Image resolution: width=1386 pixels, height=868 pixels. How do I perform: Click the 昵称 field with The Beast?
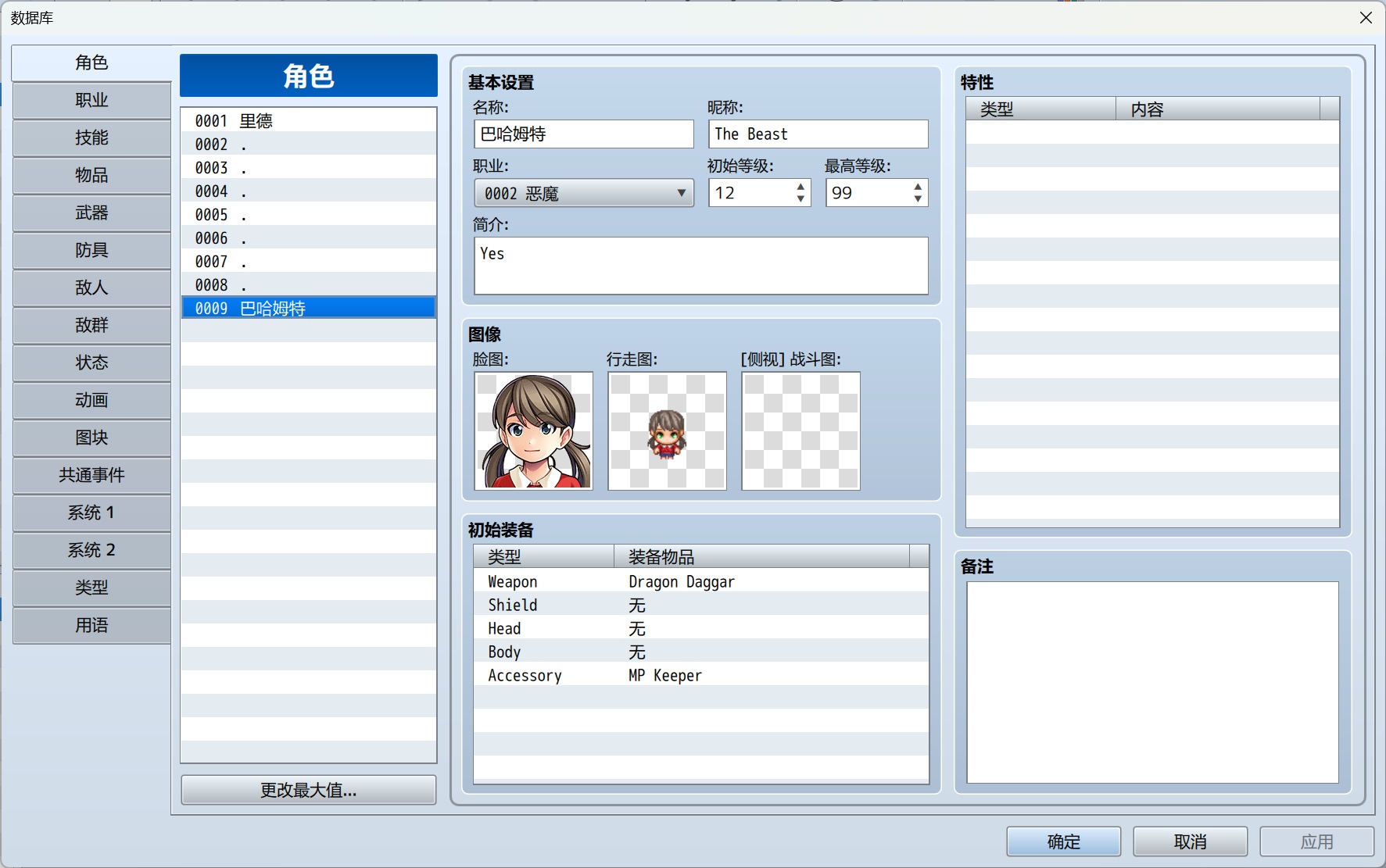pyautogui.click(x=818, y=134)
